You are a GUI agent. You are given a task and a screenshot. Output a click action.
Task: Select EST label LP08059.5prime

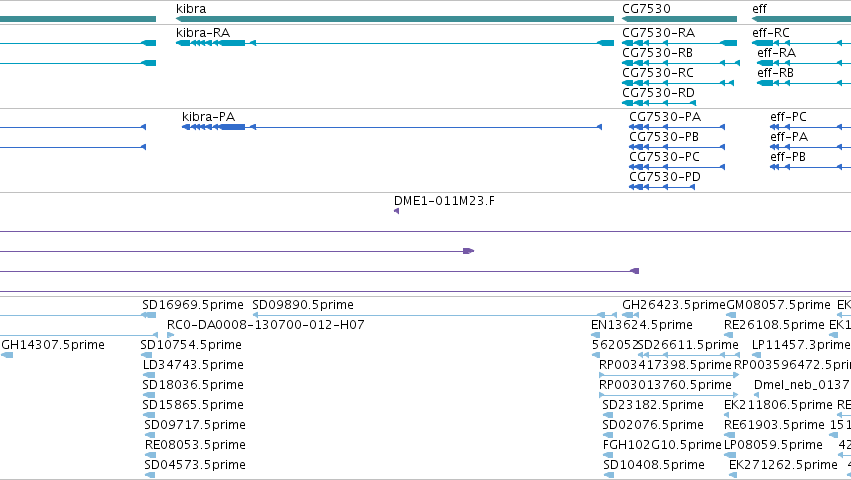pyautogui.click(x=773, y=445)
